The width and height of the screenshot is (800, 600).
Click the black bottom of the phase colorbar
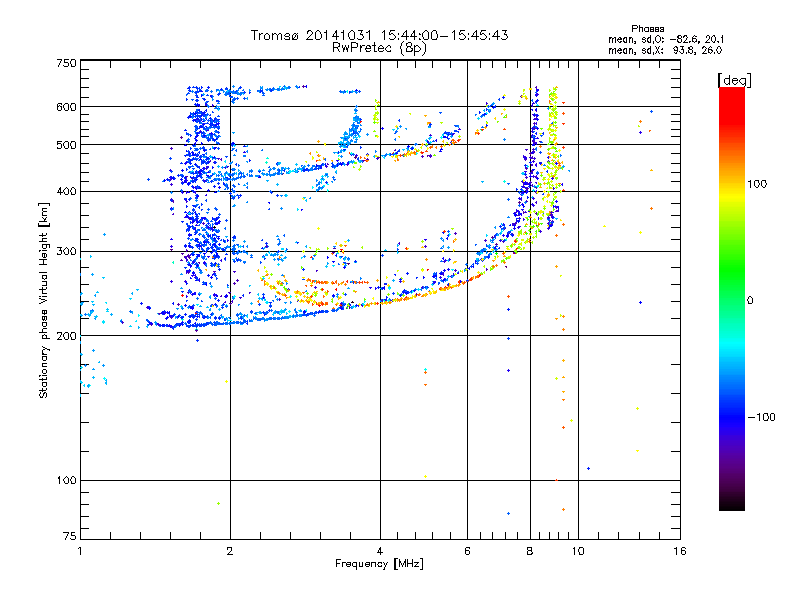(732, 503)
